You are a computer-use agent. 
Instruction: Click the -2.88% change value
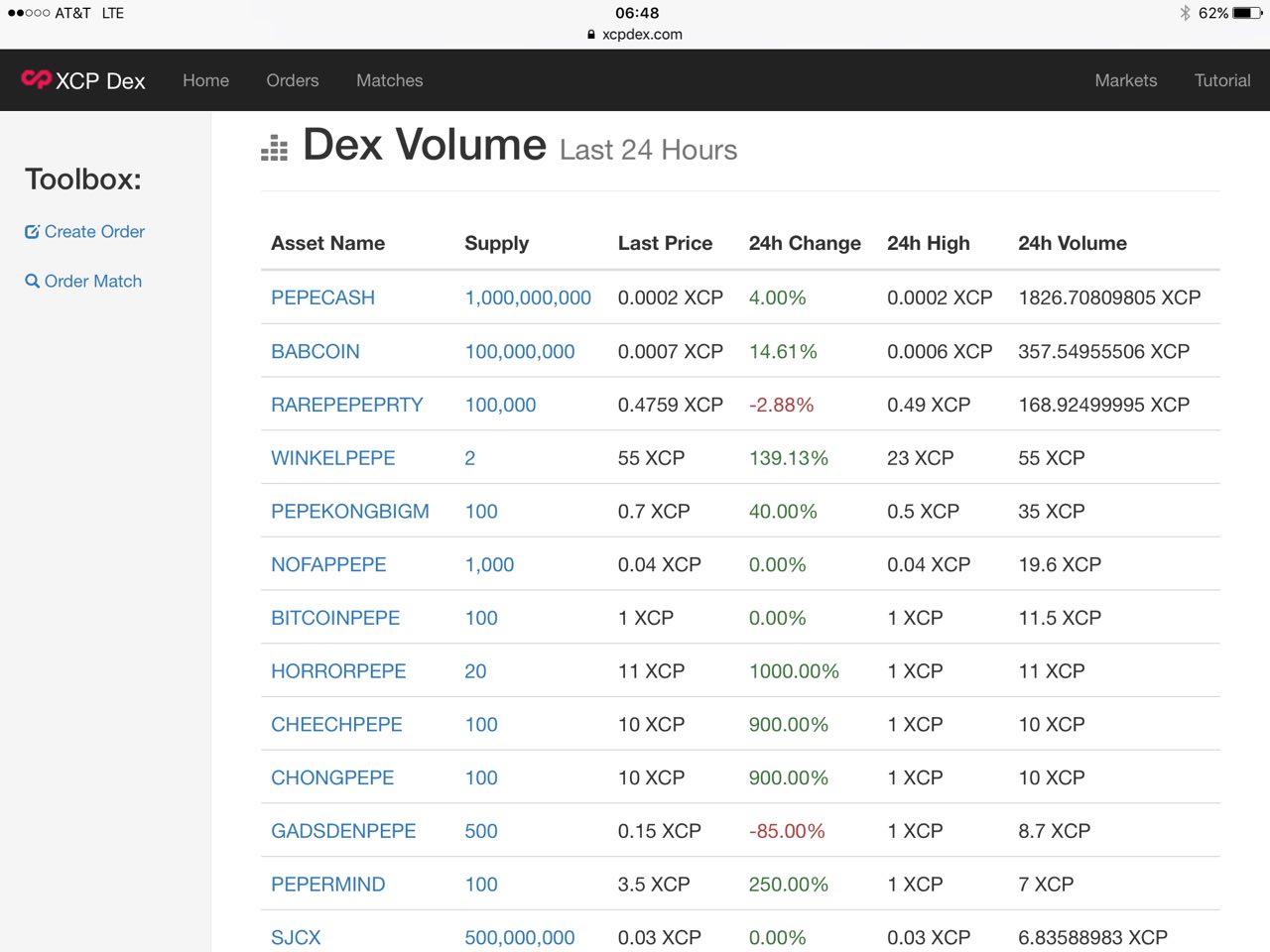(x=781, y=405)
